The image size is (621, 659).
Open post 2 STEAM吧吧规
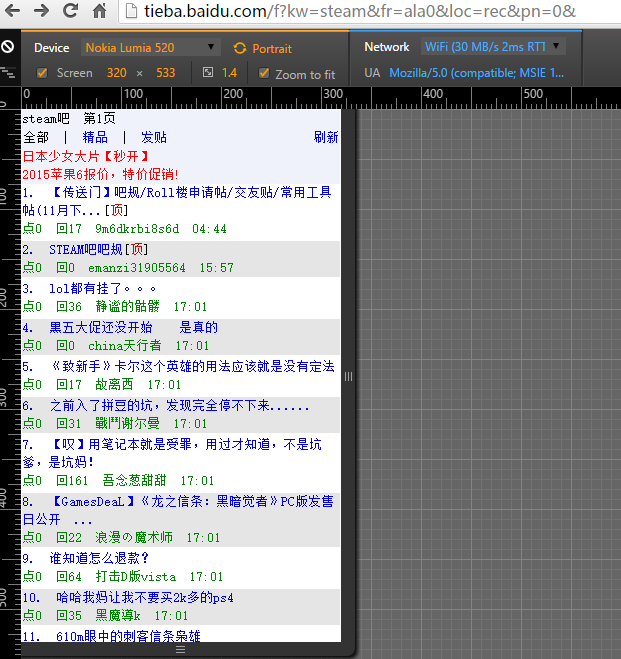(x=85, y=250)
